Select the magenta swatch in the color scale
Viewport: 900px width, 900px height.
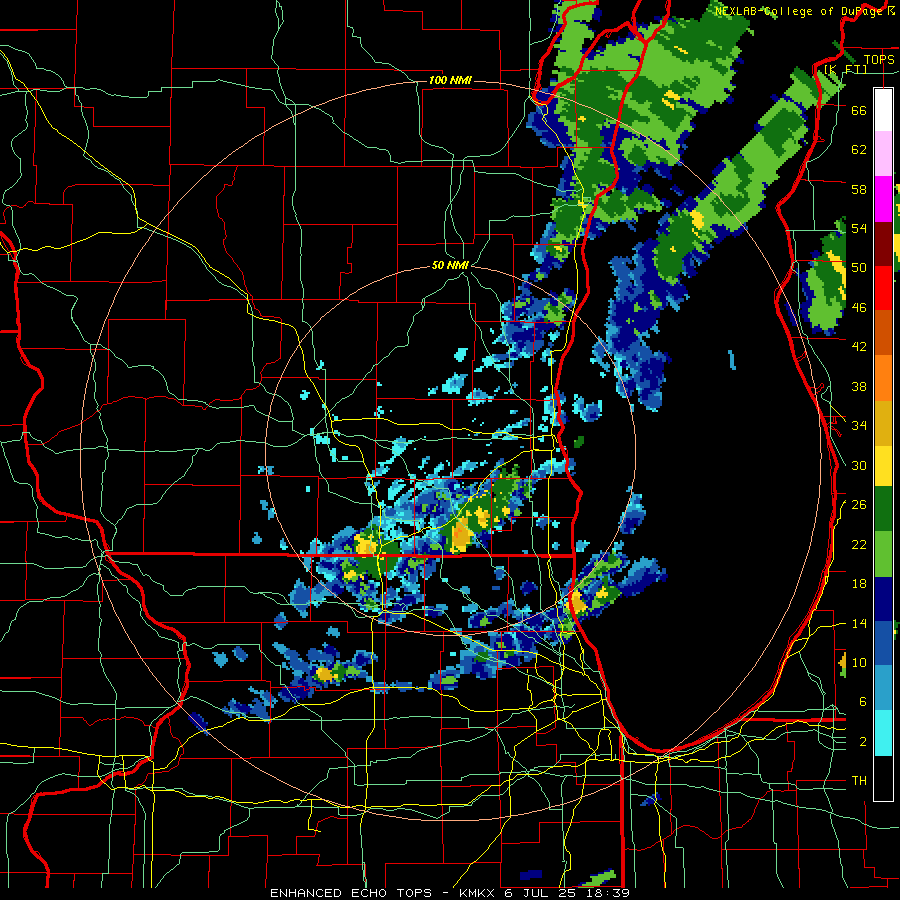(x=883, y=199)
